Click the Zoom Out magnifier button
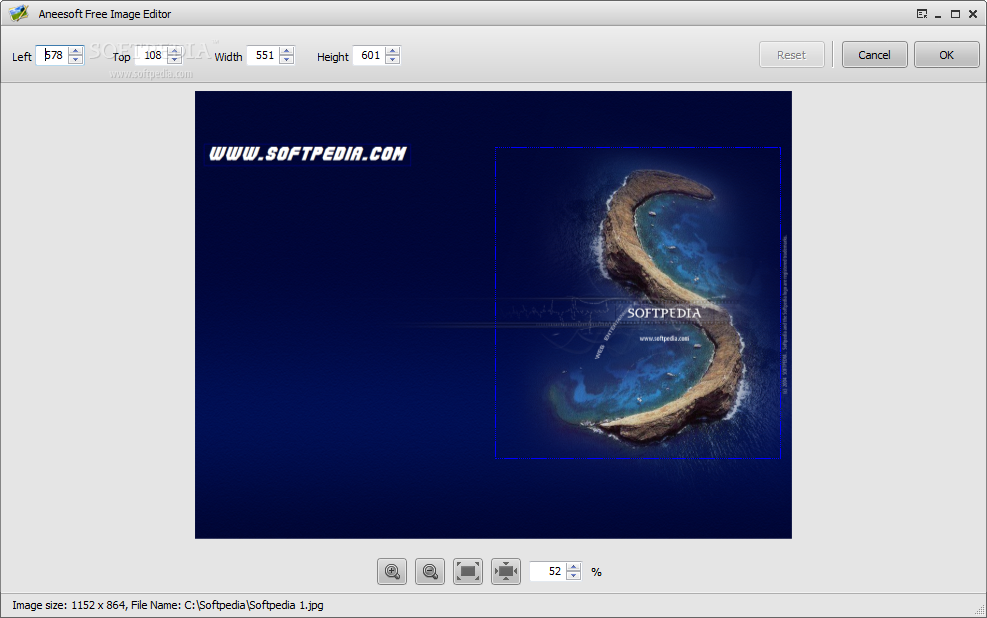Screen dimensions: 987x618 pyautogui.click(x=430, y=571)
